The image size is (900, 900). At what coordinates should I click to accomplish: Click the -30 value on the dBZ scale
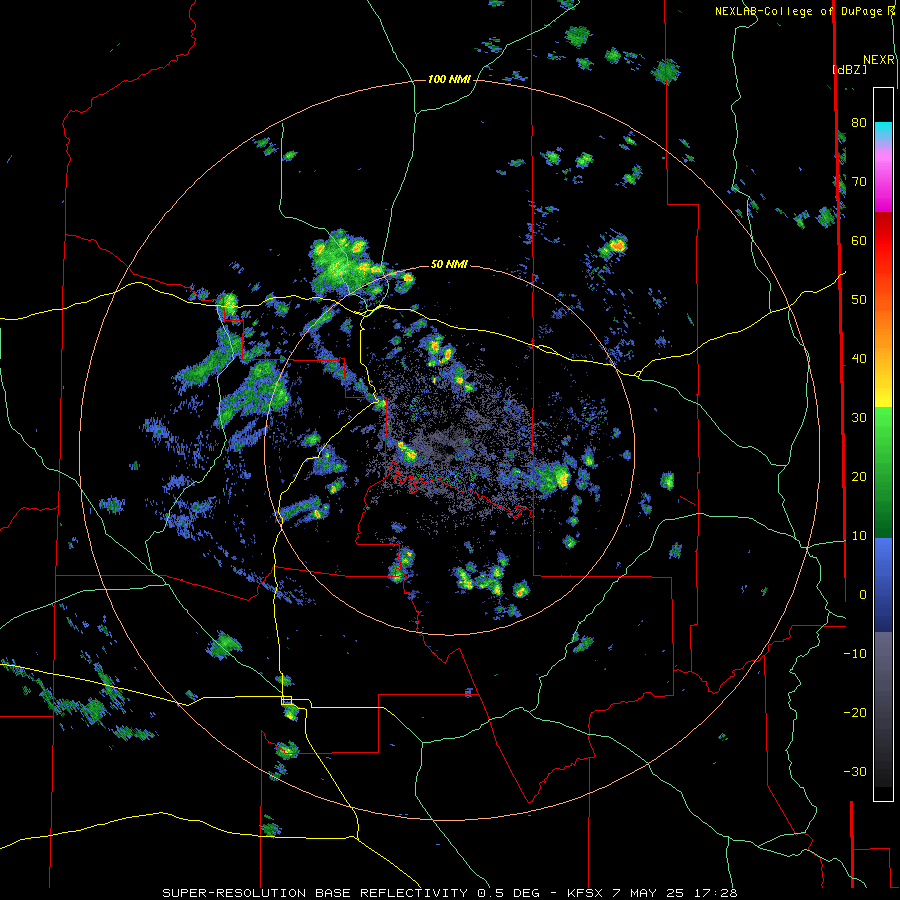855,771
